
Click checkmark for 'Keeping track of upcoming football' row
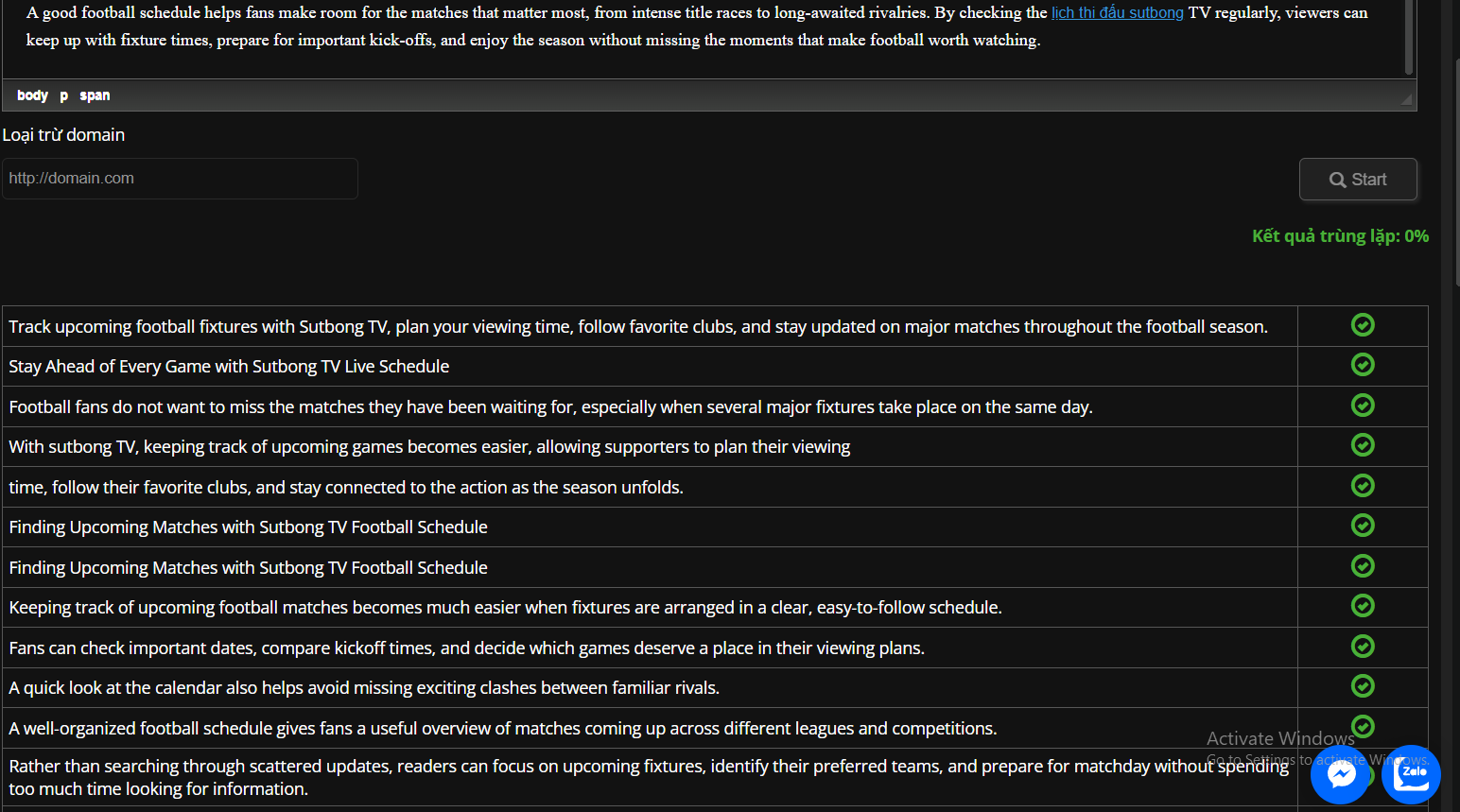coord(1363,606)
